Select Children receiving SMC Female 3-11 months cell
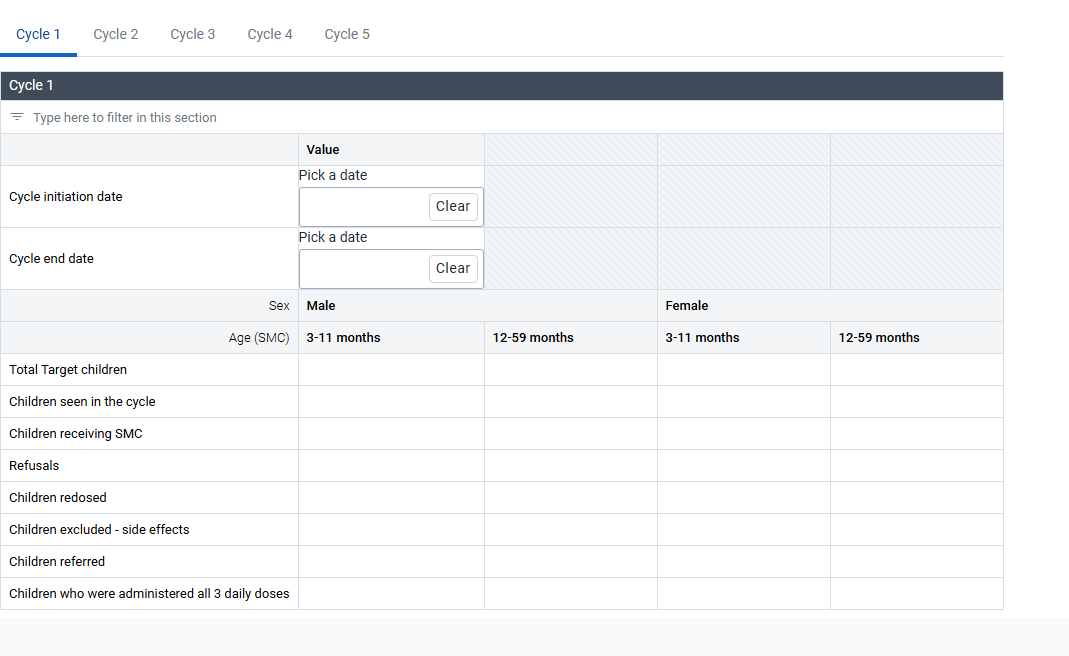1069x656 pixels. pos(744,434)
